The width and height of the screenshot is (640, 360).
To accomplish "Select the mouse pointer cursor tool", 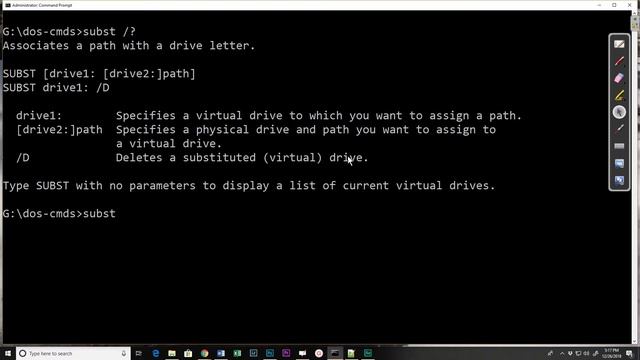I will pos(619,112).
